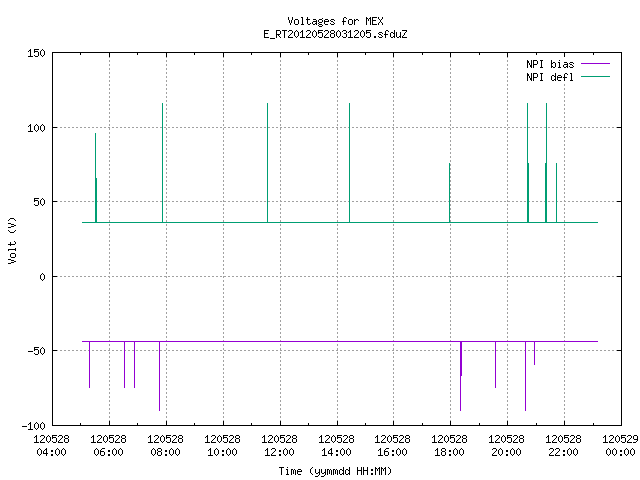The width and height of the screenshot is (640, 480).
Task: Click the 'NPI bias' legend label
Action: 550,64
